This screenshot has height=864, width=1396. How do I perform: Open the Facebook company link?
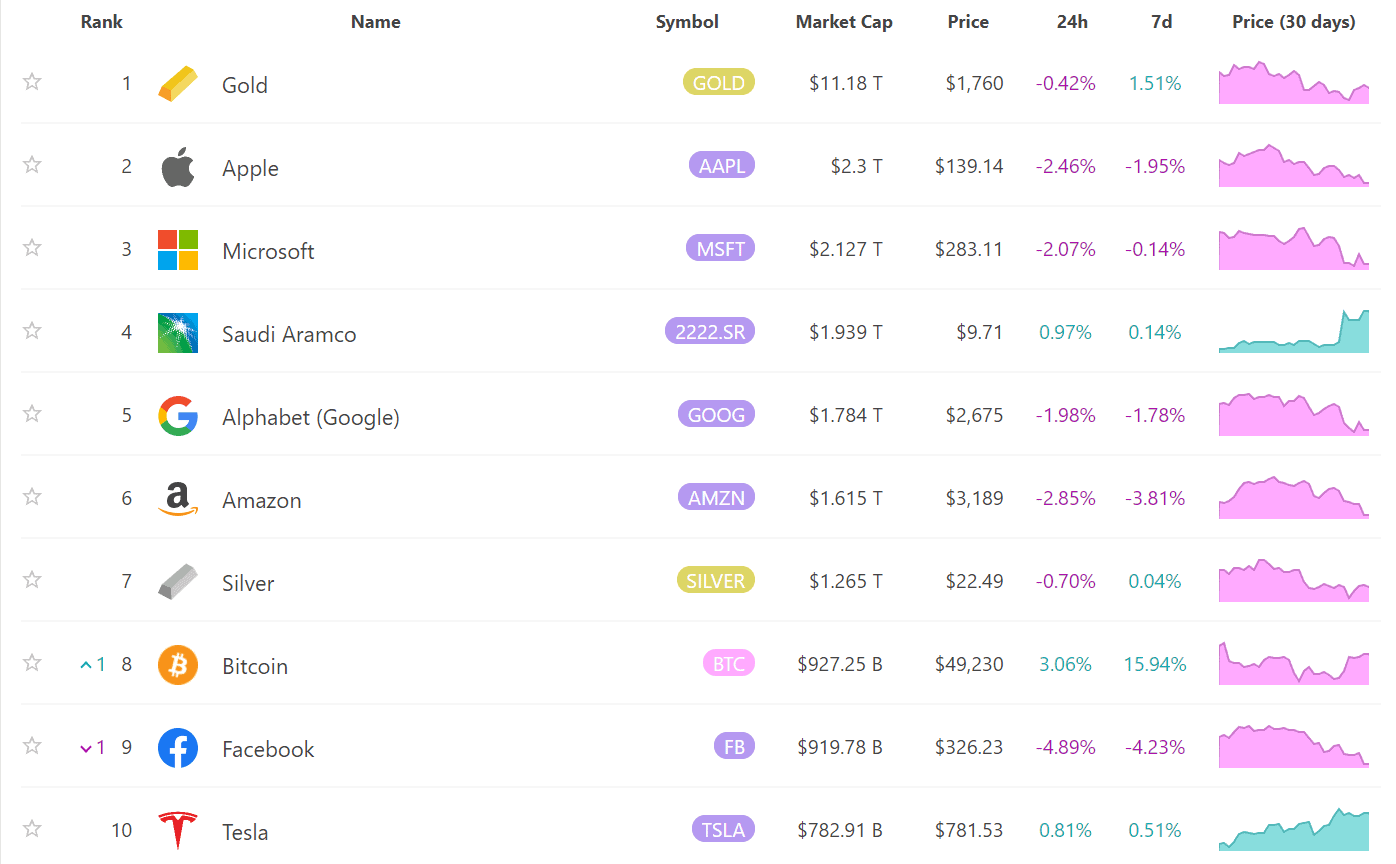[x=268, y=749]
